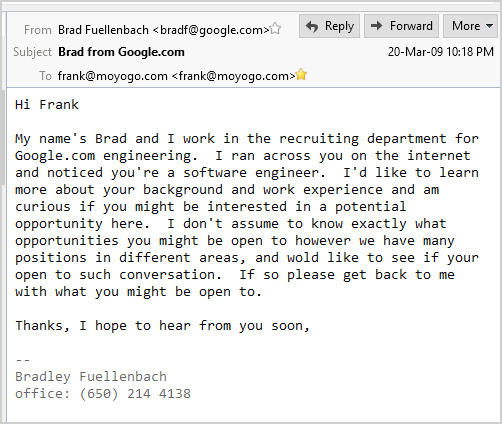Click the office phone number (650) 214 4138
The height and width of the screenshot is (424, 502).
(135, 394)
